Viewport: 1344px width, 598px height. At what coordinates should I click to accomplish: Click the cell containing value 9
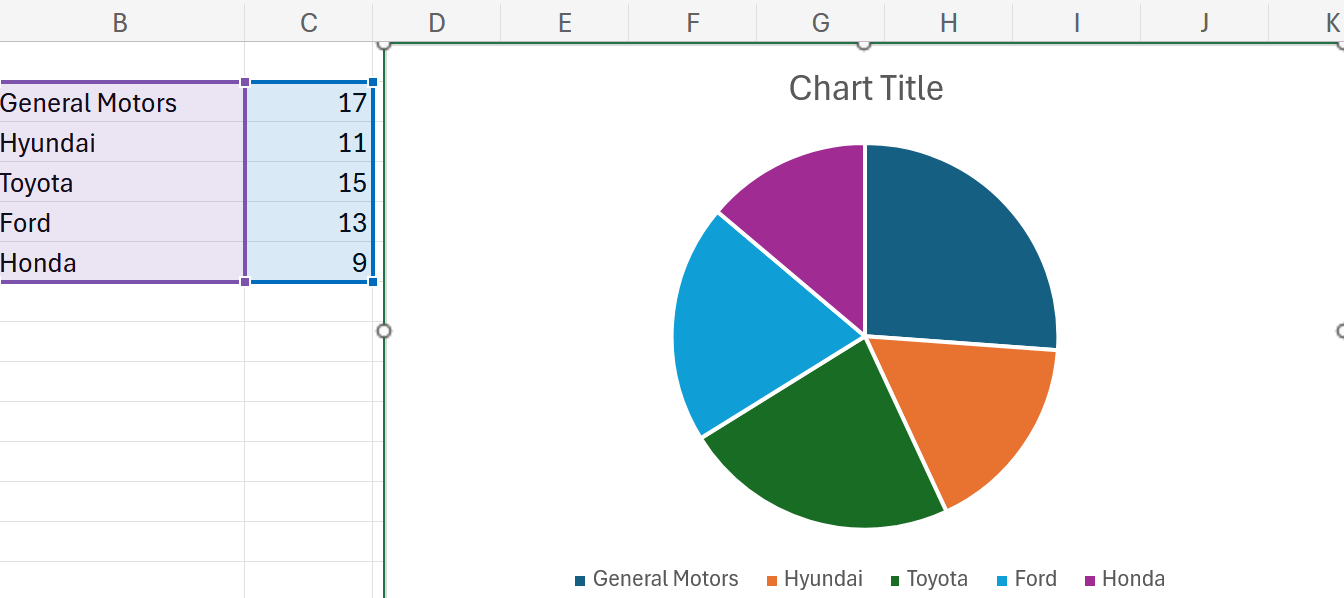pos(309,262)
